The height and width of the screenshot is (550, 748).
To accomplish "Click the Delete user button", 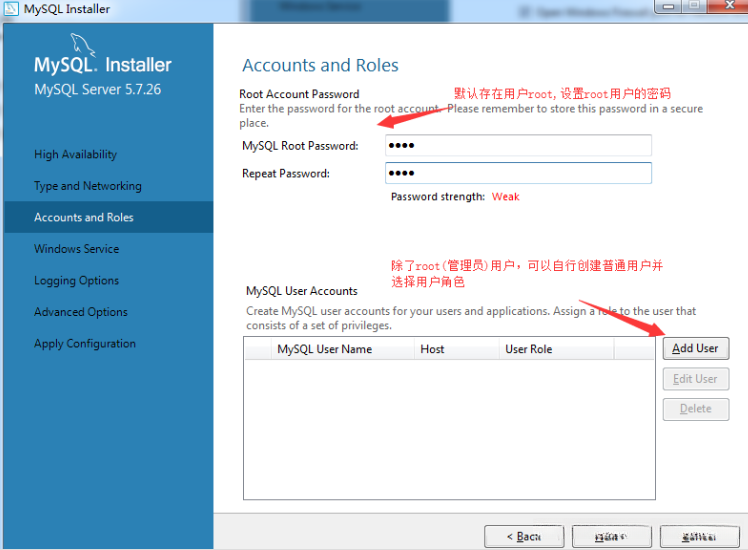I will 696,409.
